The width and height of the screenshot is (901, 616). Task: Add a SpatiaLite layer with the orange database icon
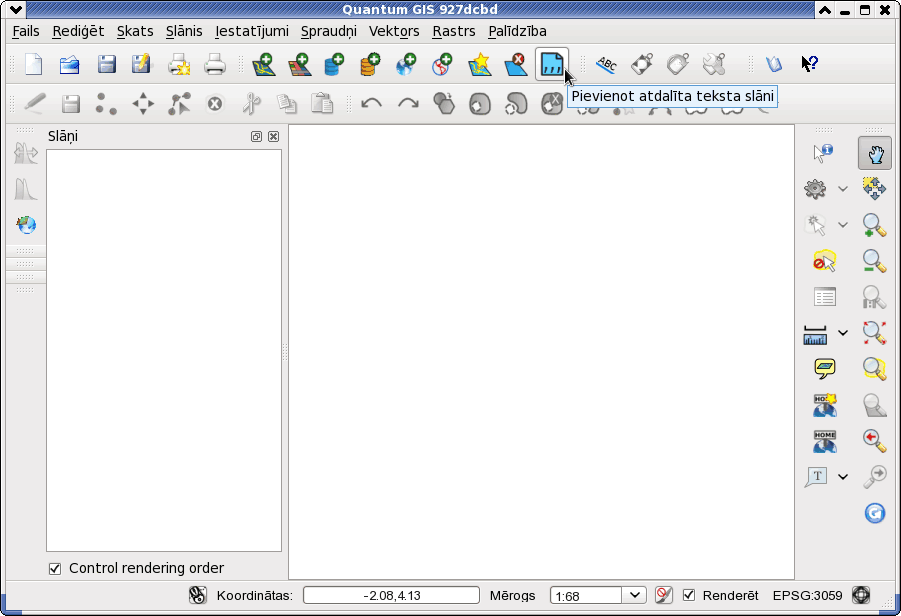click(370, 64)
